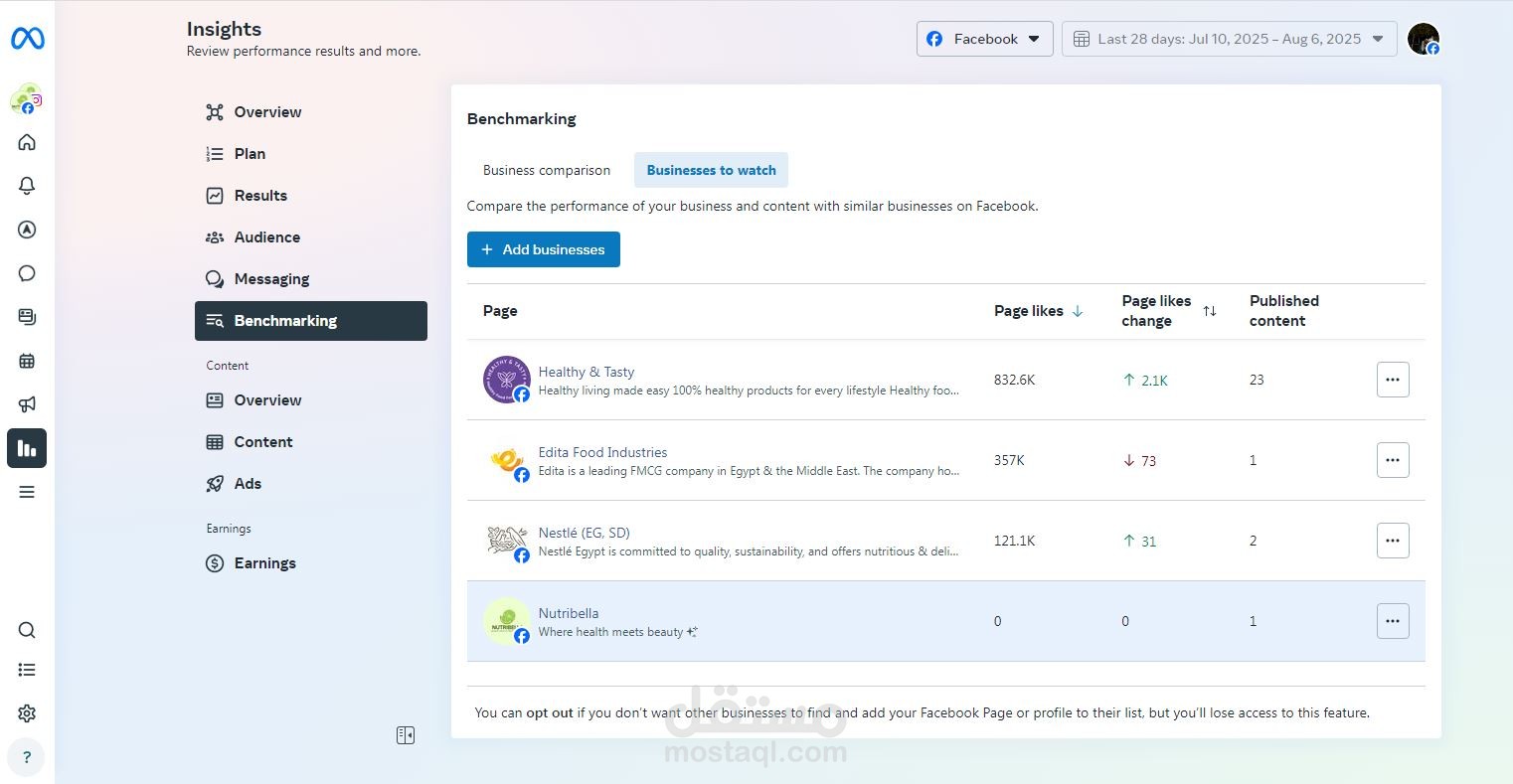Click the Edita Food Industries page logo
Viewport: 1513px width, 784px height.
coord(507,461)
